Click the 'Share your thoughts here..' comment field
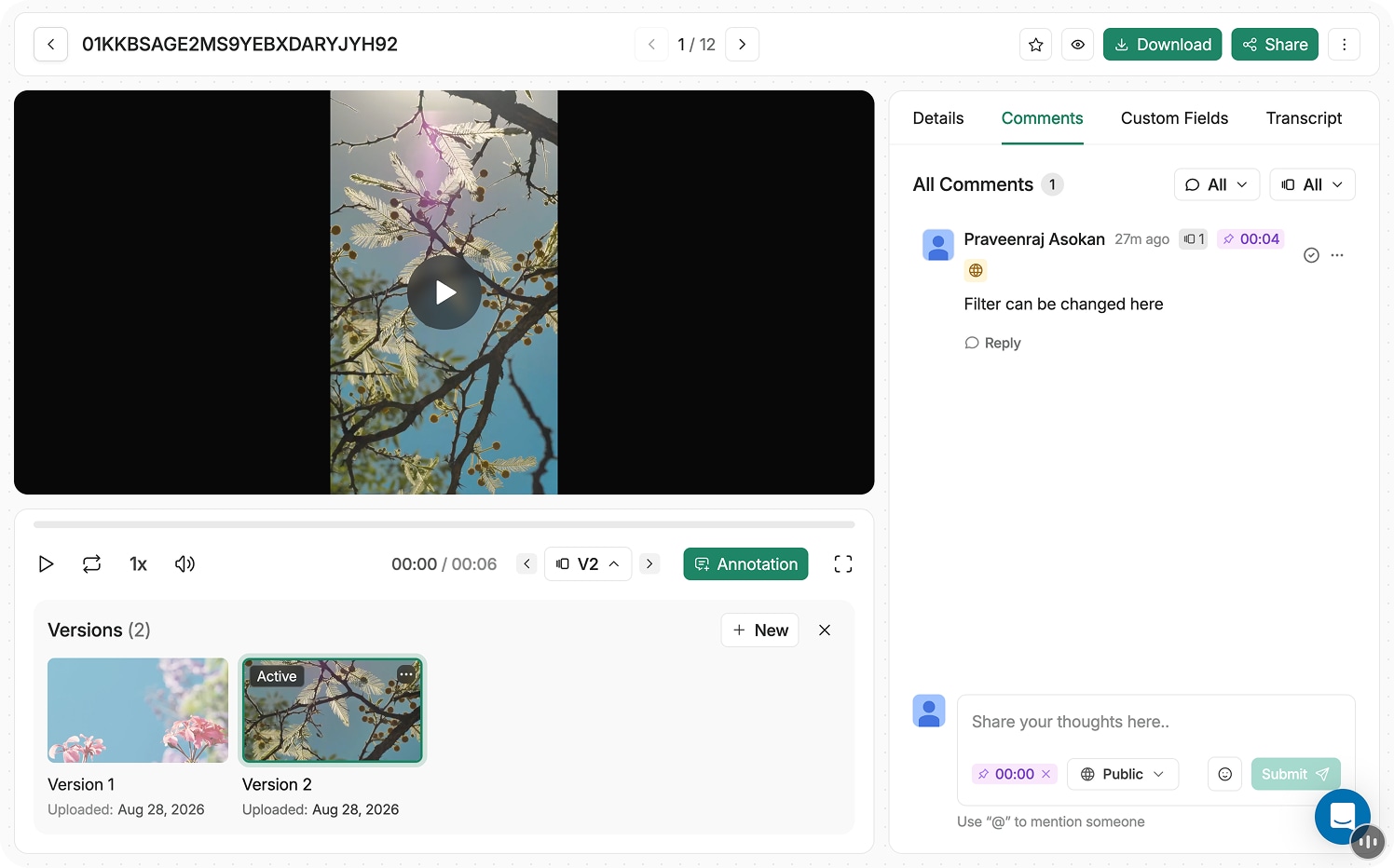 (x=1155, y=722)
